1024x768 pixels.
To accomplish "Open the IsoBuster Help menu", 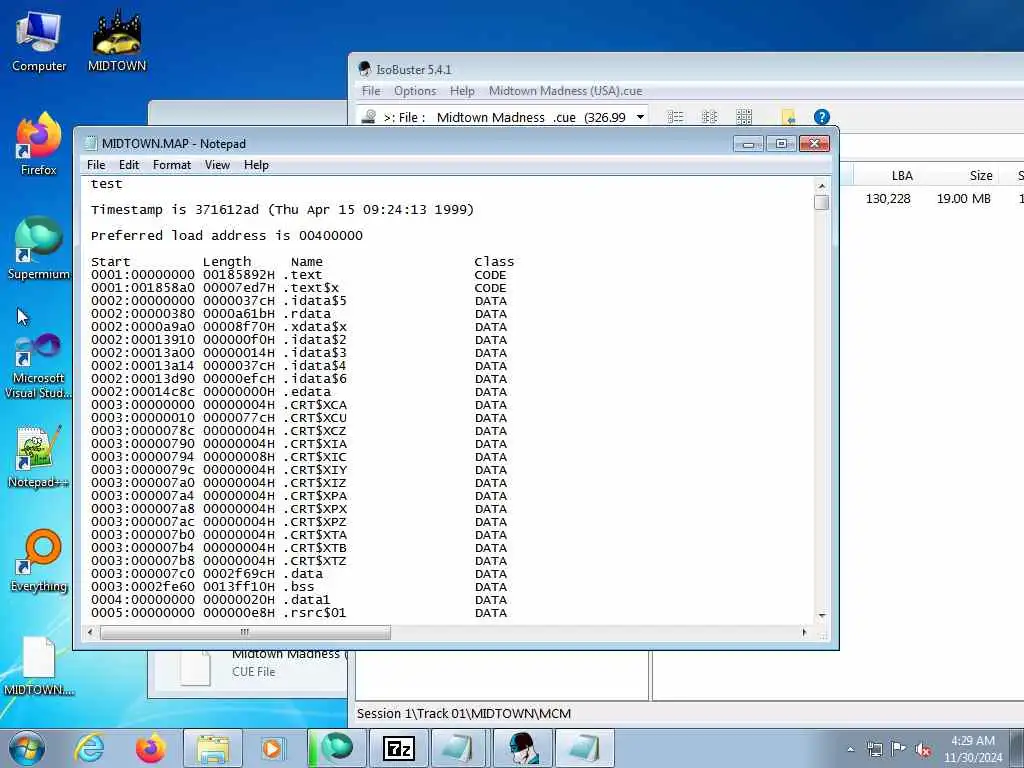I will coord(462,91).
